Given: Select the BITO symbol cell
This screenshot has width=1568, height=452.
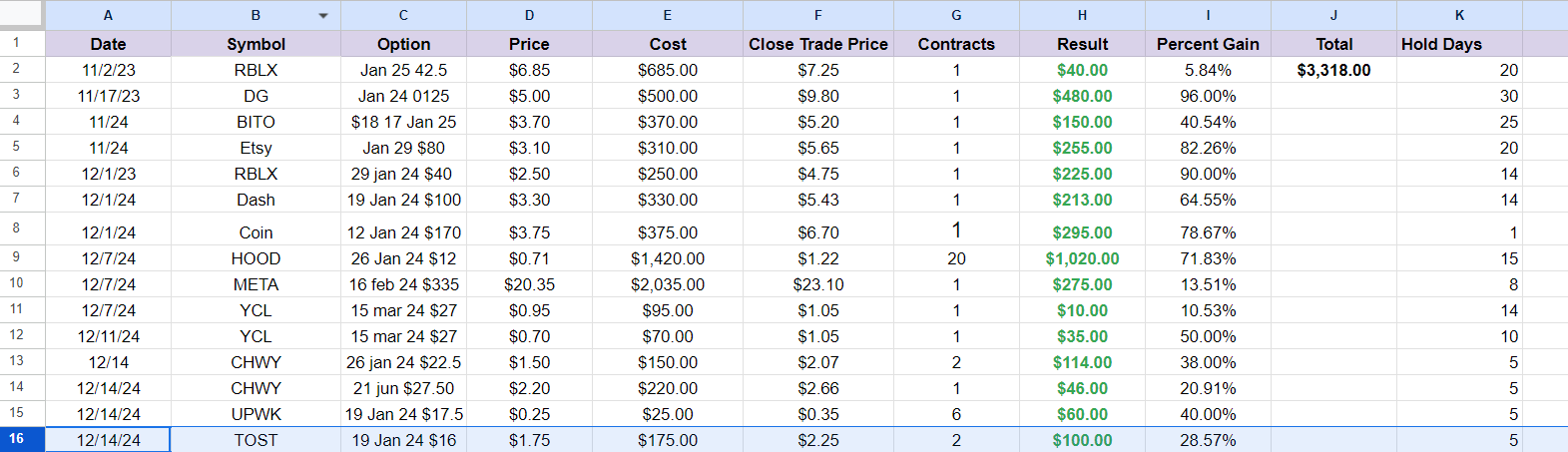Looking at the screenshot, I should point(256,122).
